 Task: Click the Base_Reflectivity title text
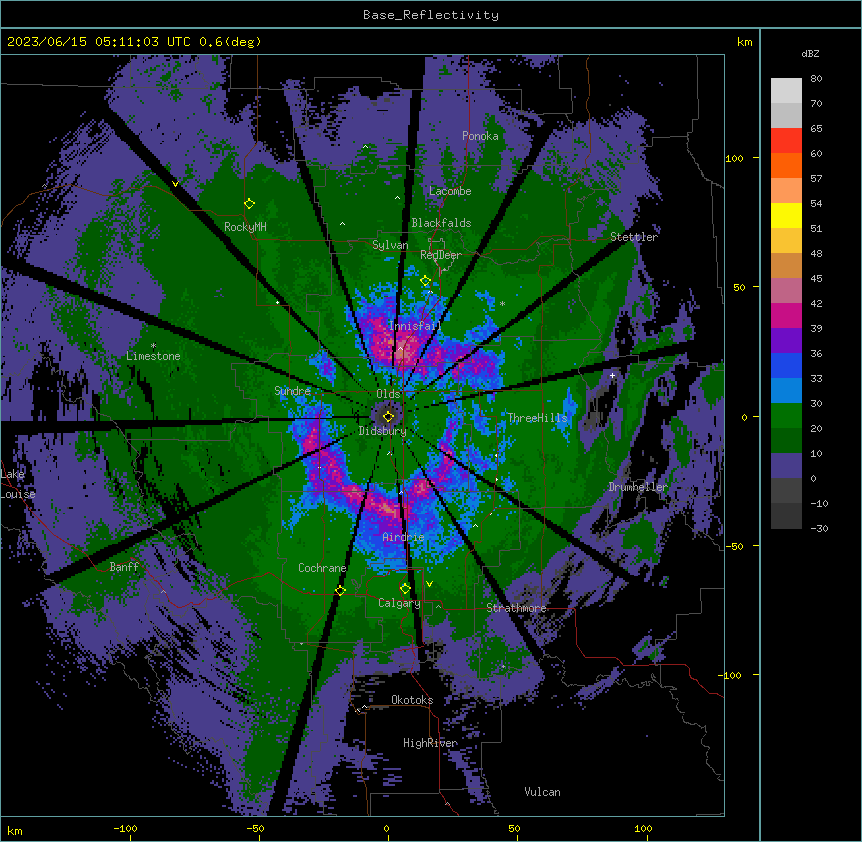(x=431, y=15)
